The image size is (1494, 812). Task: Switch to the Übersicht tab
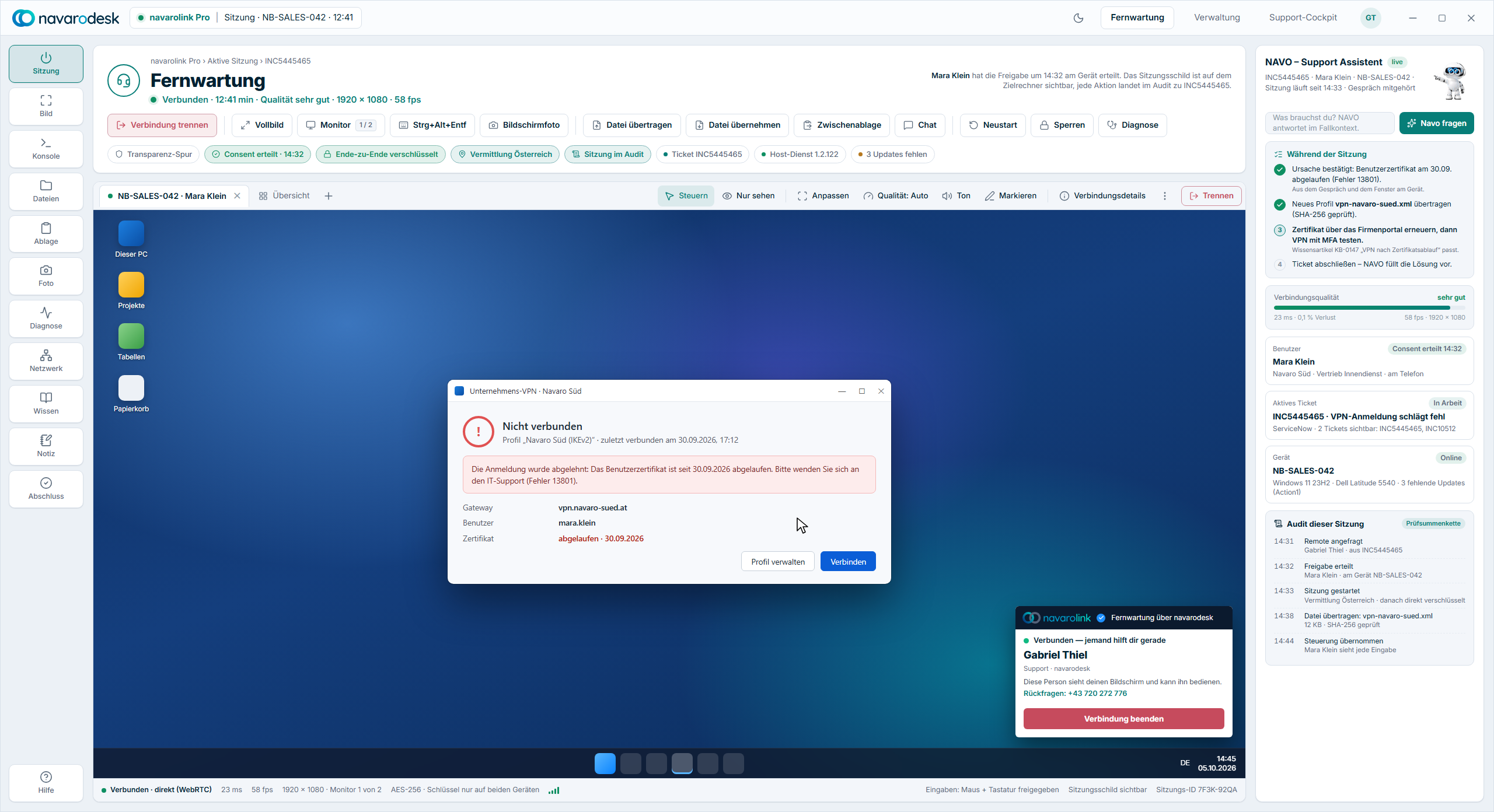click(284, 196)
